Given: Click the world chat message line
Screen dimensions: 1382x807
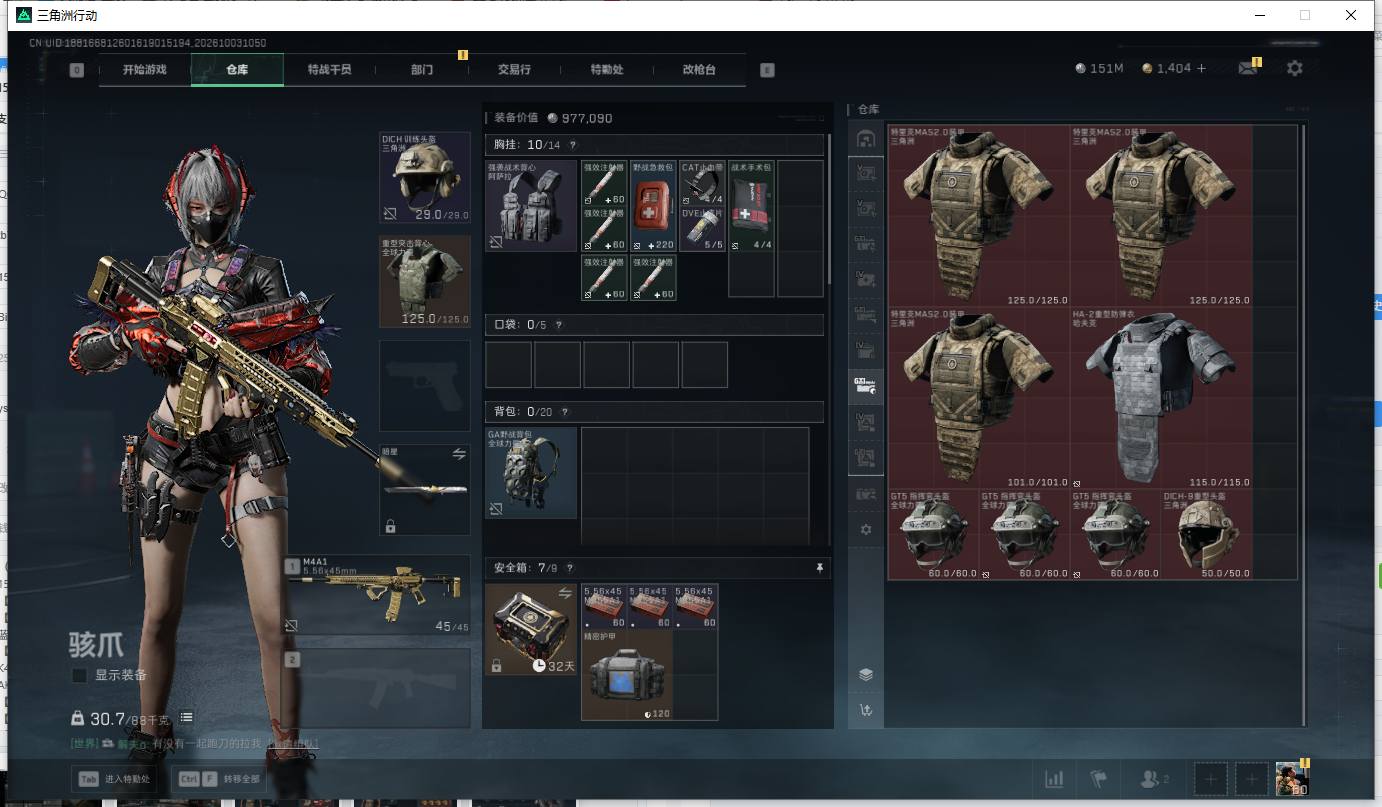Looking at the screenshot, I should [195, 744].
